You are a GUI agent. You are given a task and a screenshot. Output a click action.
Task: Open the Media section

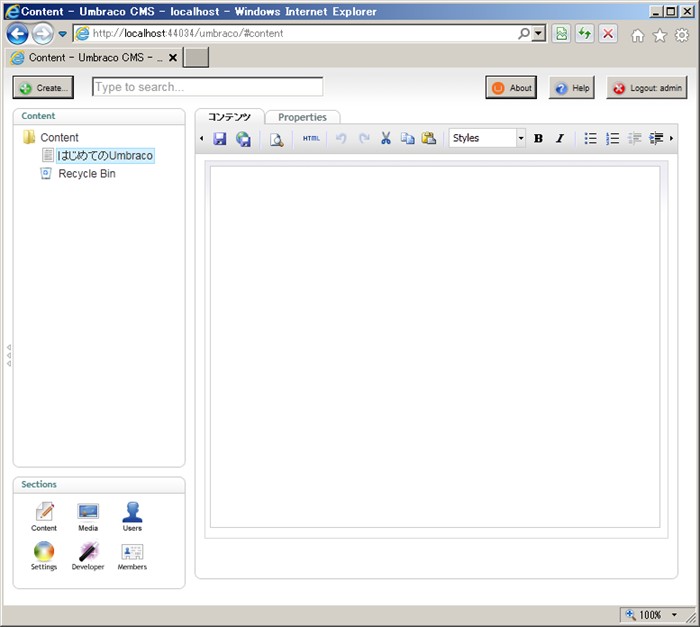point(88,517)
